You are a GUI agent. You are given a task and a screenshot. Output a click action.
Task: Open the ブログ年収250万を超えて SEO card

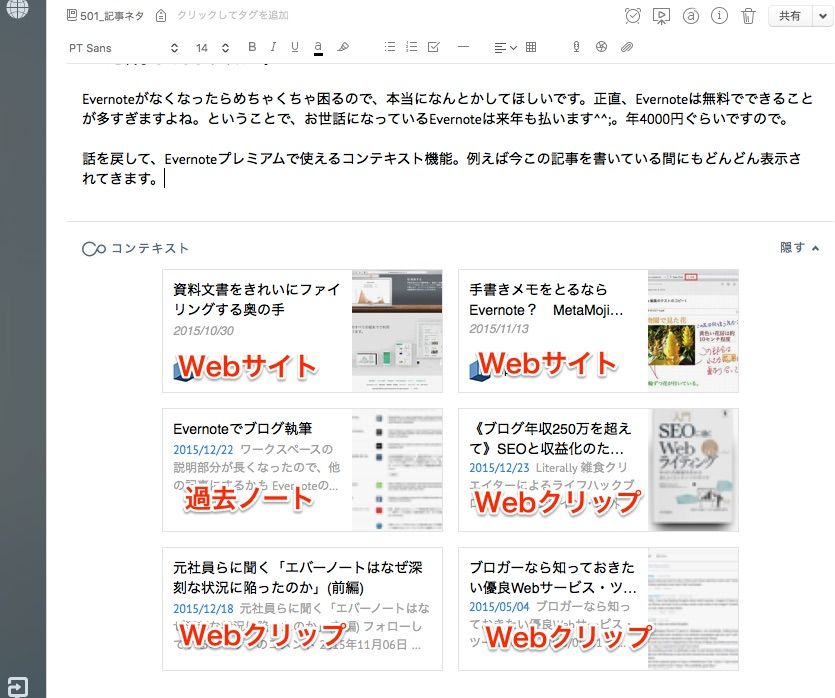coord(599,470)
